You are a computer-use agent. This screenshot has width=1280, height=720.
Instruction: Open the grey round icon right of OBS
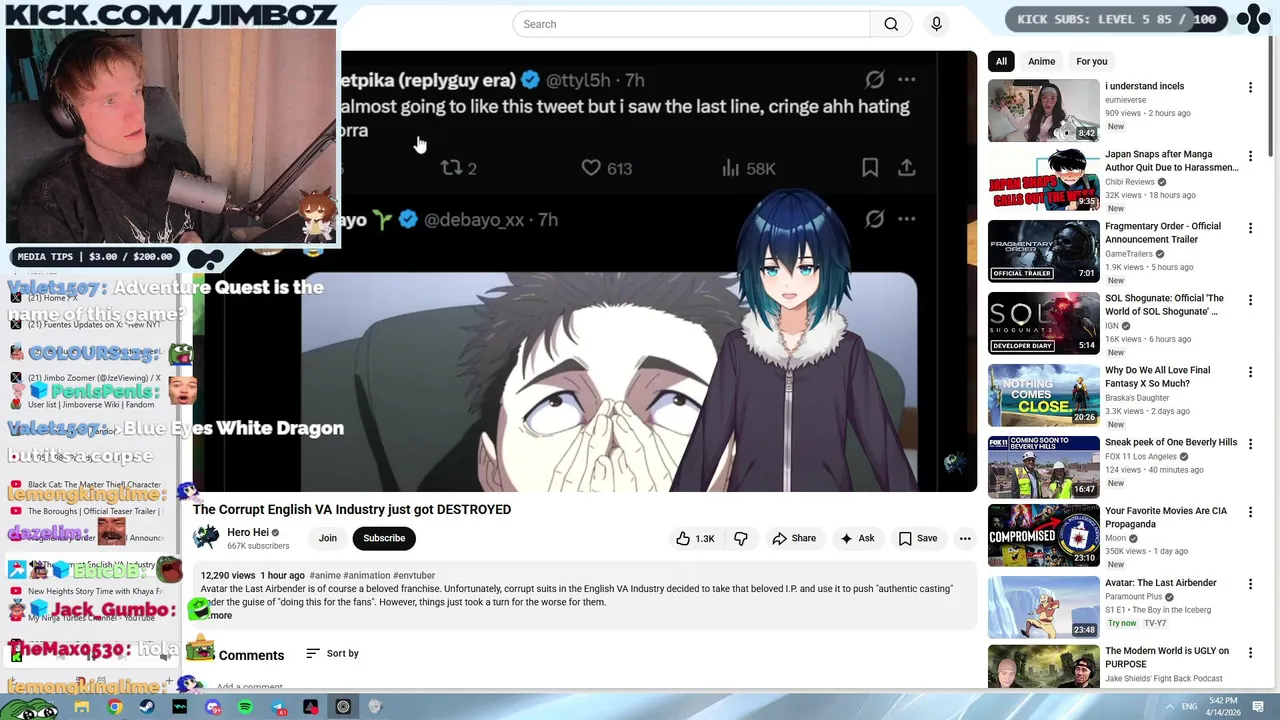[375, 707]
